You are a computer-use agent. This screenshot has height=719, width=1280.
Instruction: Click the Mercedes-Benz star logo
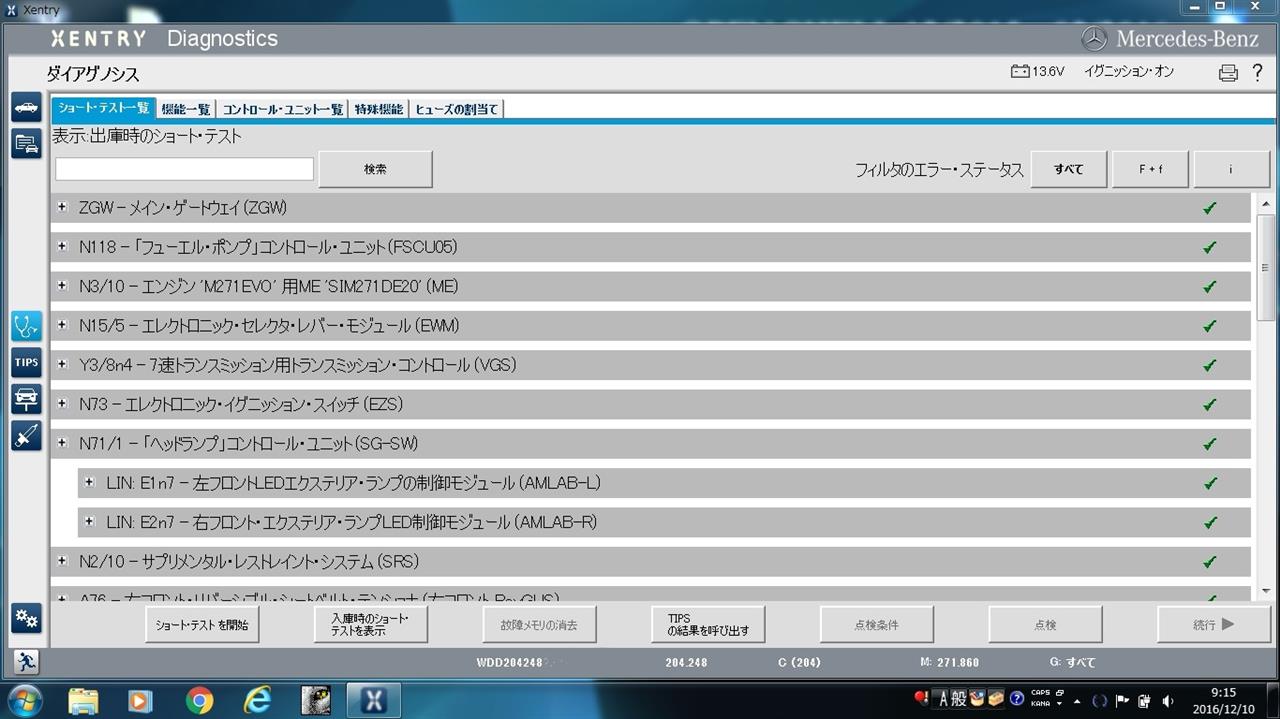[x=1094, y=39]
